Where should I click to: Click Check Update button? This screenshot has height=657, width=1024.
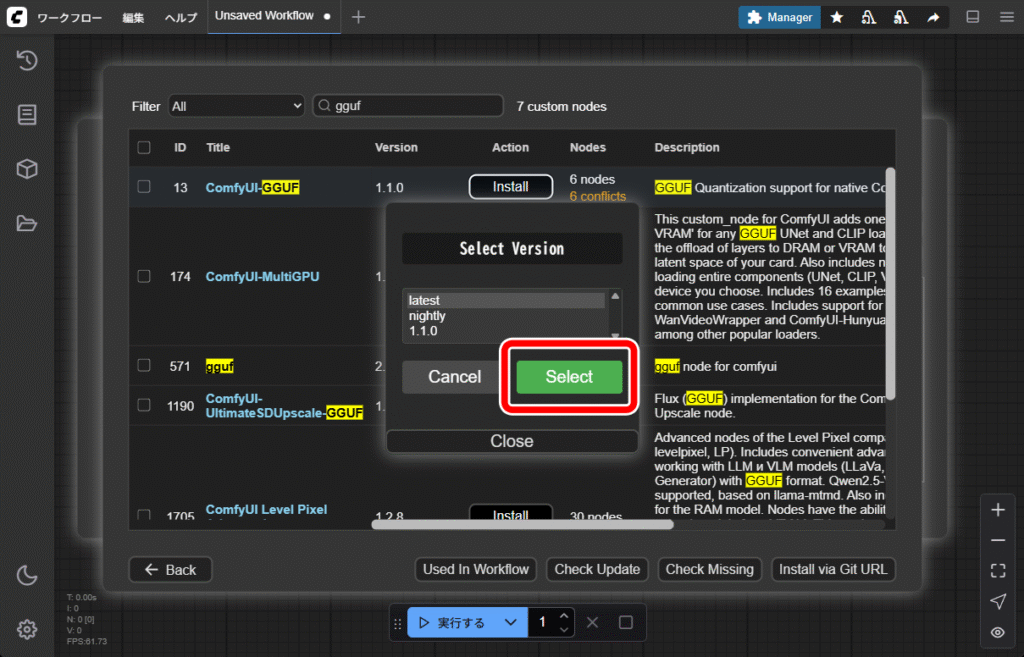[597, 569]
